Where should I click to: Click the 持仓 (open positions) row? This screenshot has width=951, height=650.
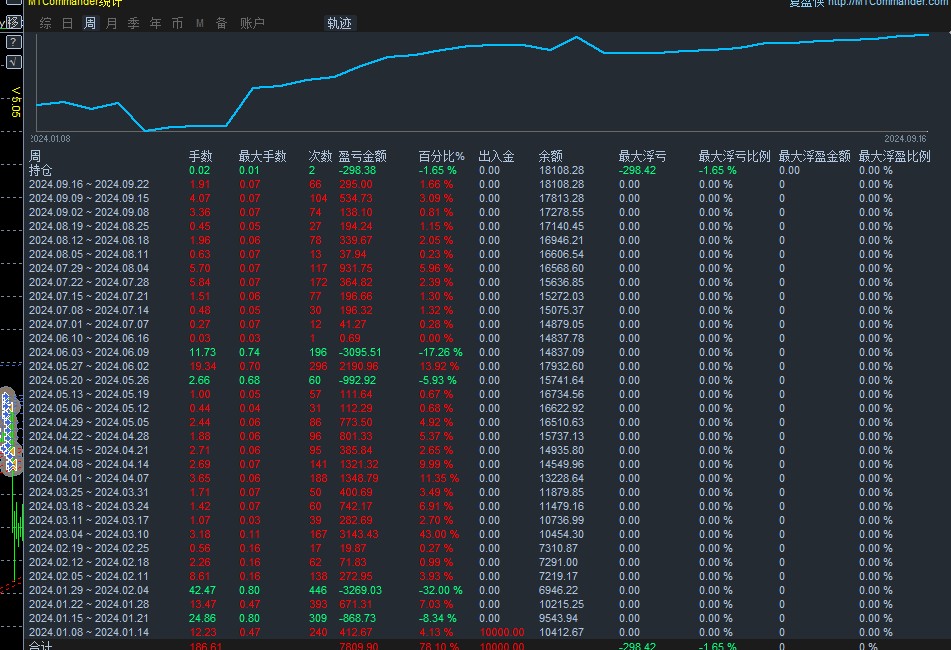click(x=42, y=171)
